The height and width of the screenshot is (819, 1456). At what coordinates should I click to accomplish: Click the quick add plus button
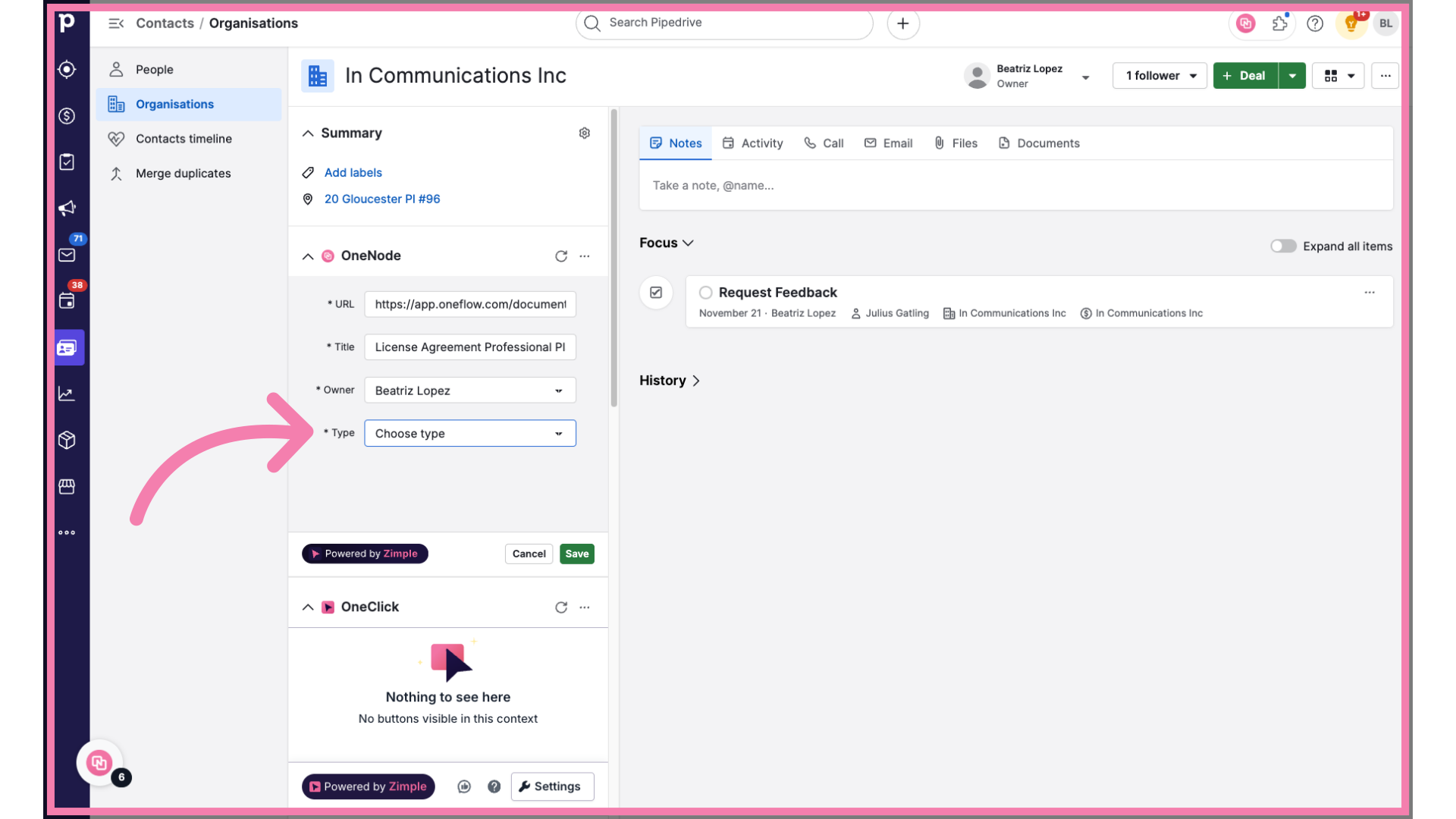[x=902, y=24]
